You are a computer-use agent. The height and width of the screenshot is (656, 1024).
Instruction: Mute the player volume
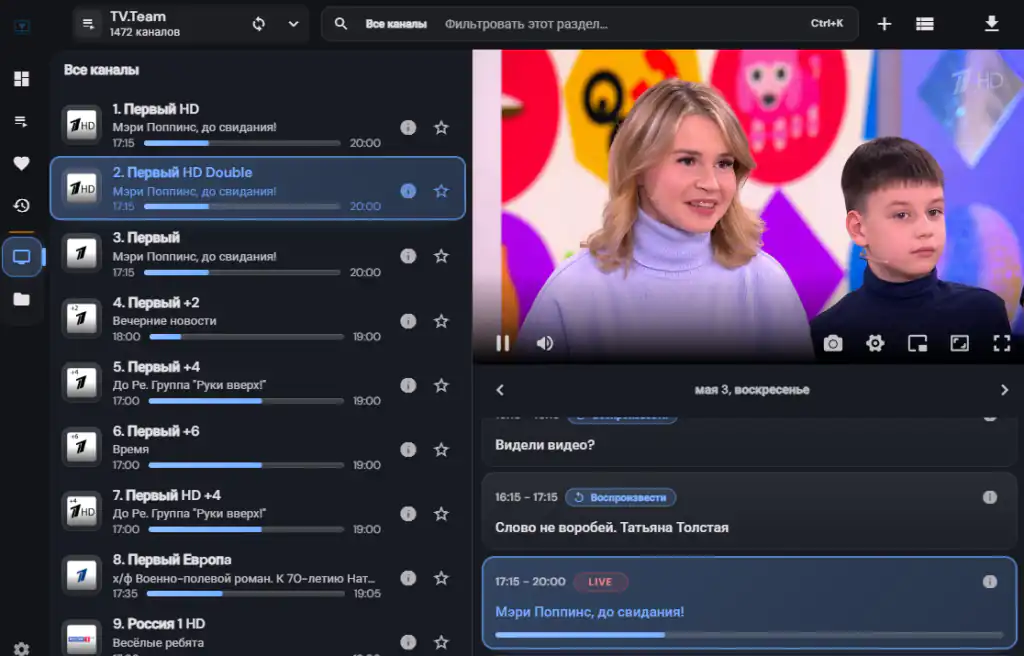545,343
